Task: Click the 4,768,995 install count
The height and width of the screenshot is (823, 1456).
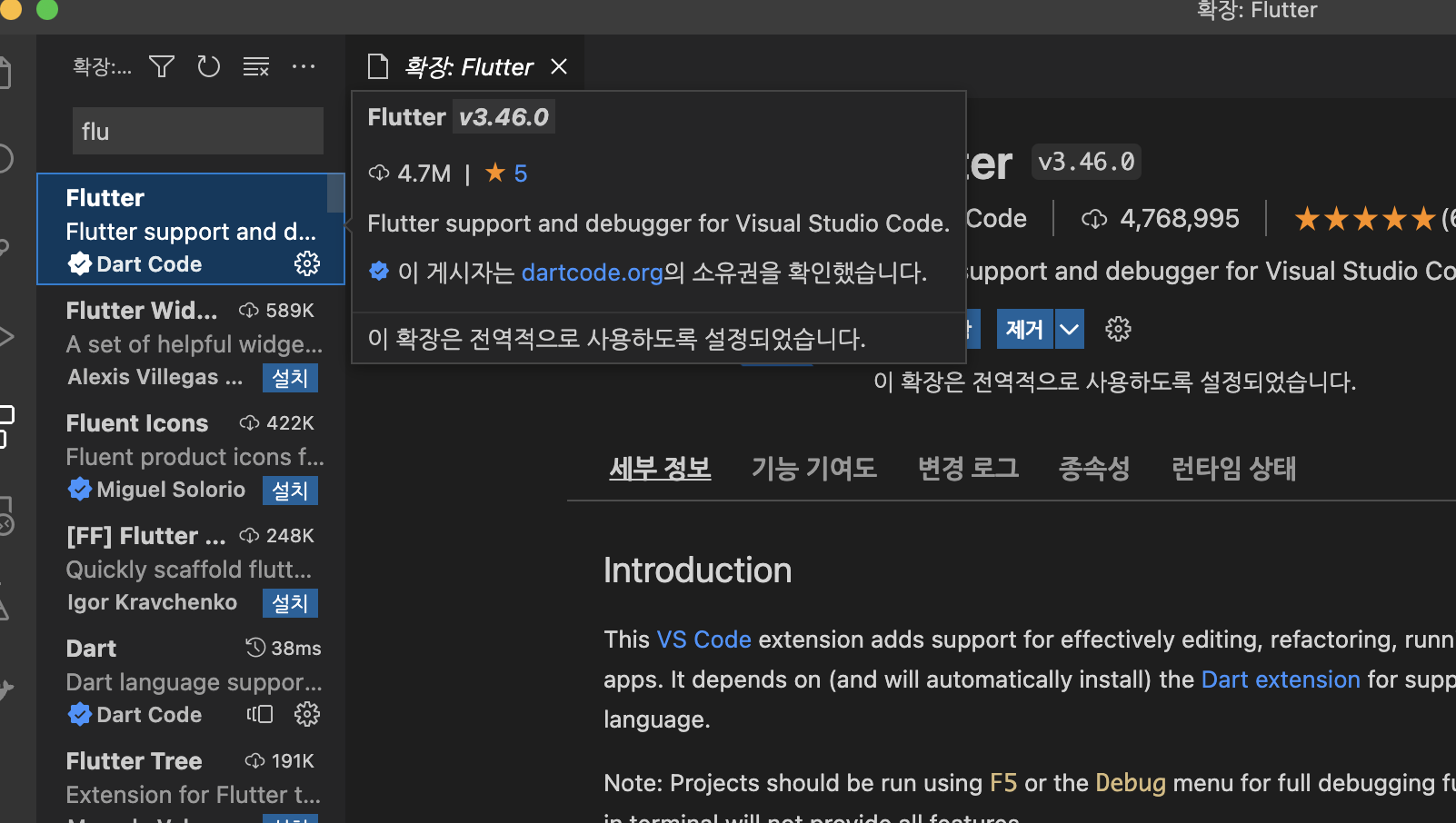Action: pyautogui.click(x=1160, y=219)
